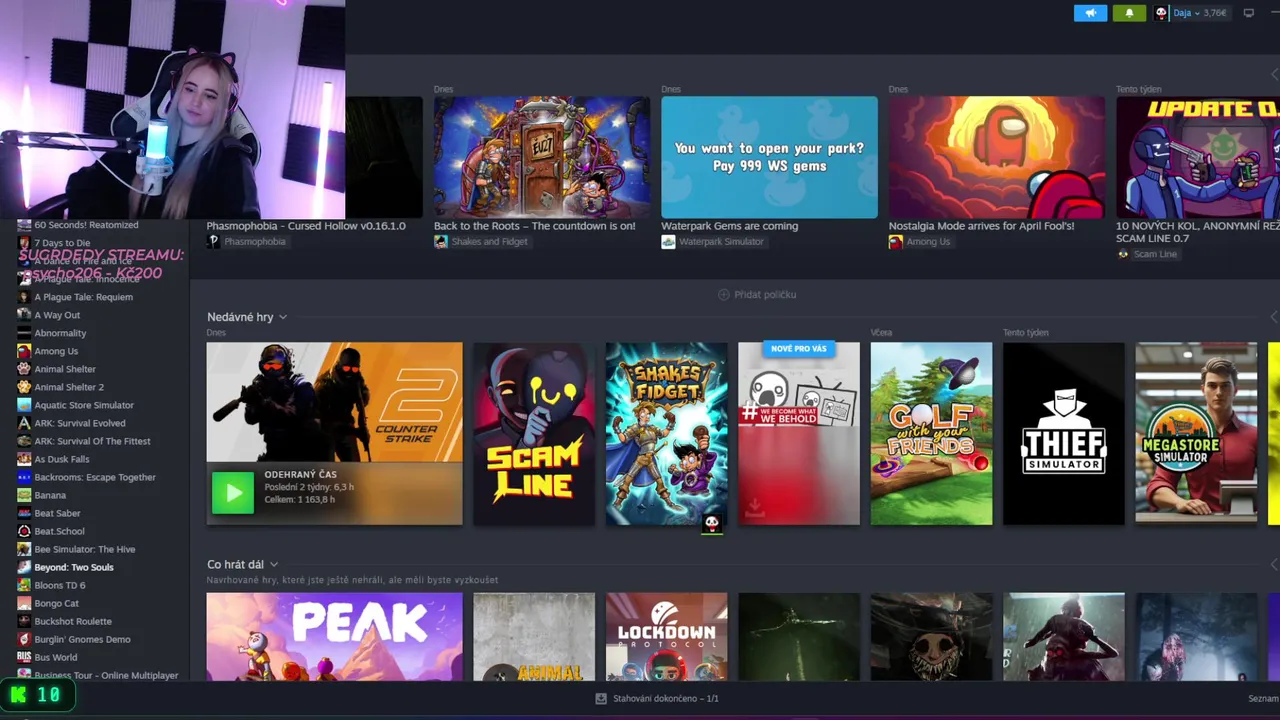Select 'A Plague Tale: Requiem' in game list
Image resolution: width=1280 pixels, height=720 pixels.
83,297
